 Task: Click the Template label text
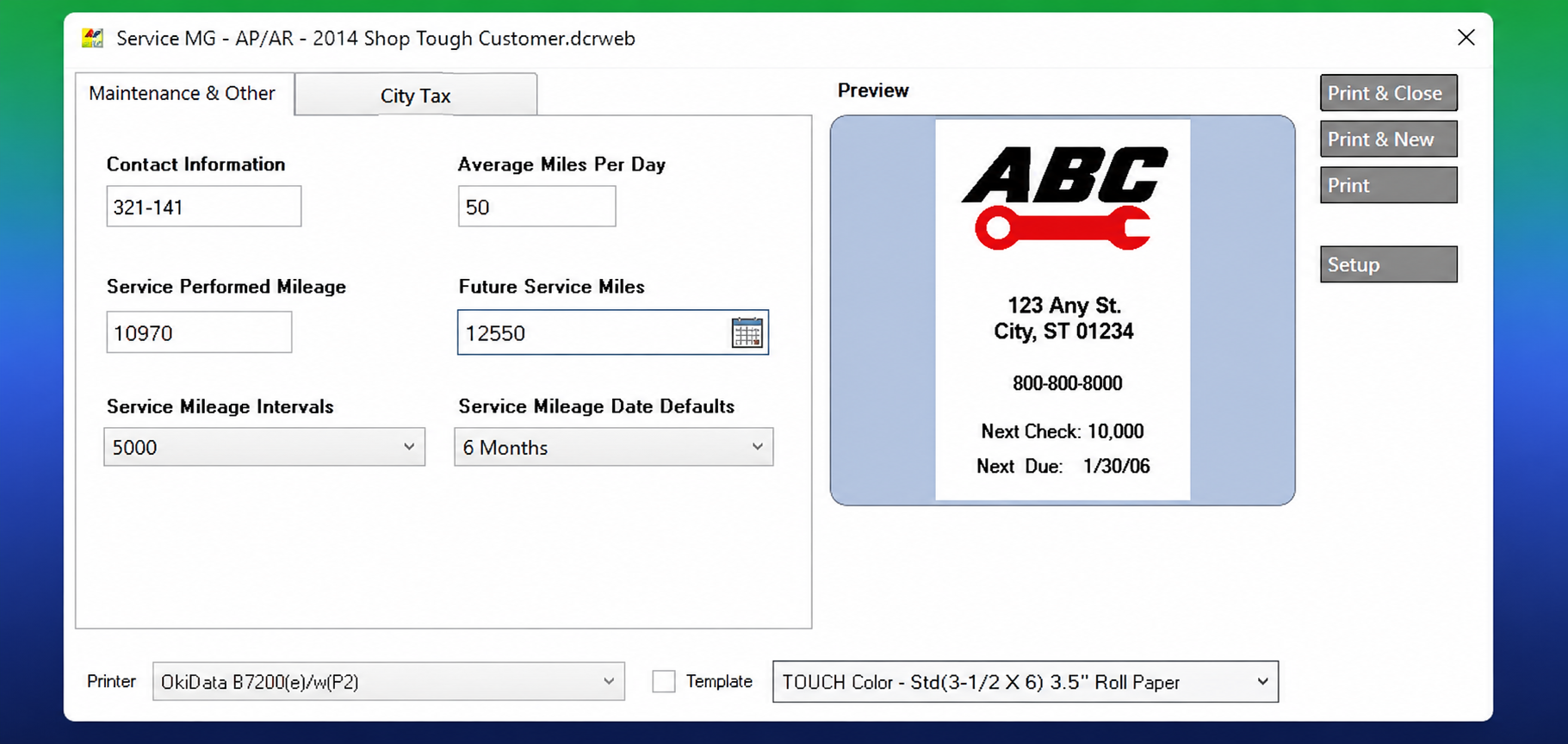coord(719,681)
